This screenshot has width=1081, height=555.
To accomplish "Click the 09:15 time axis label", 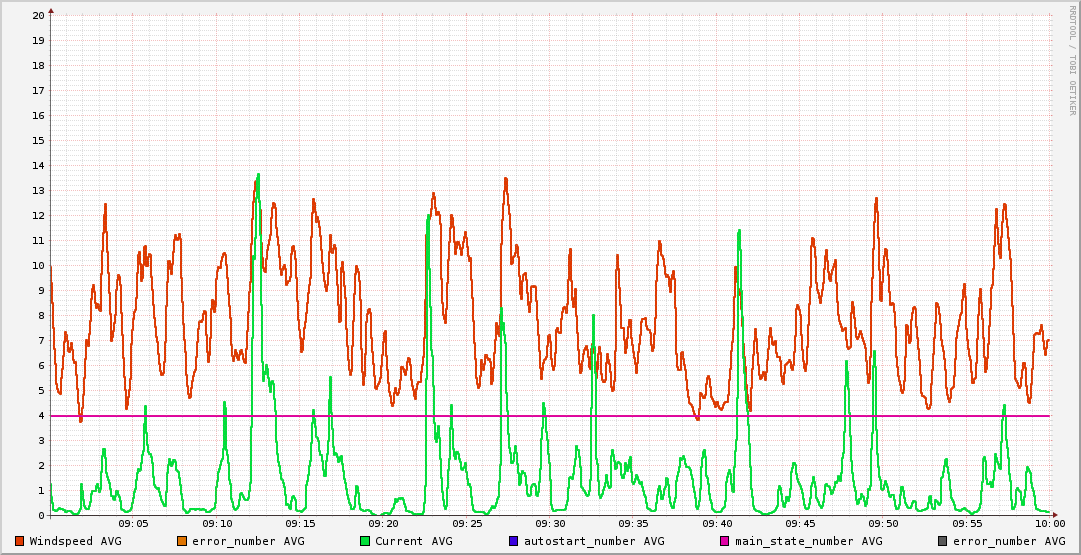I will click(x=300, y=523).
